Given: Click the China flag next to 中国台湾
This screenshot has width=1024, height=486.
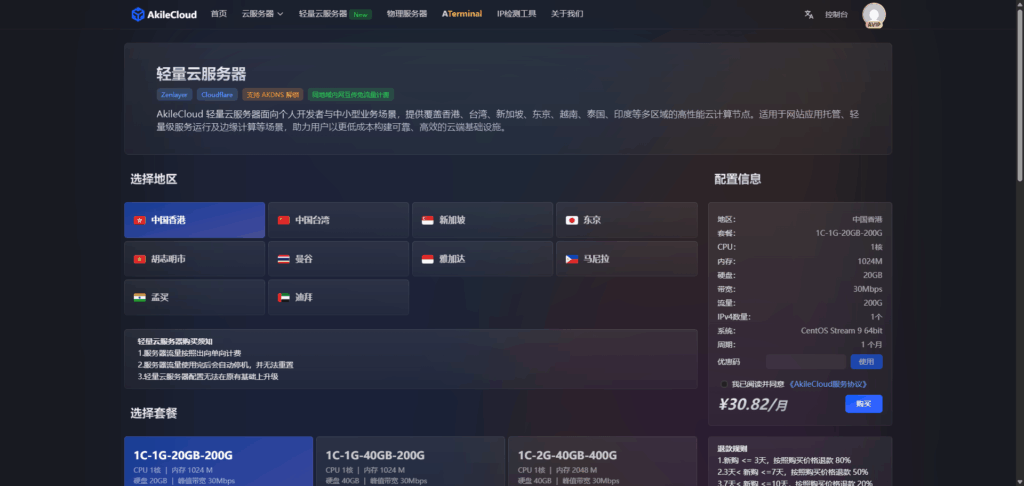Looking at the screenshot, I should pos(283,220).
